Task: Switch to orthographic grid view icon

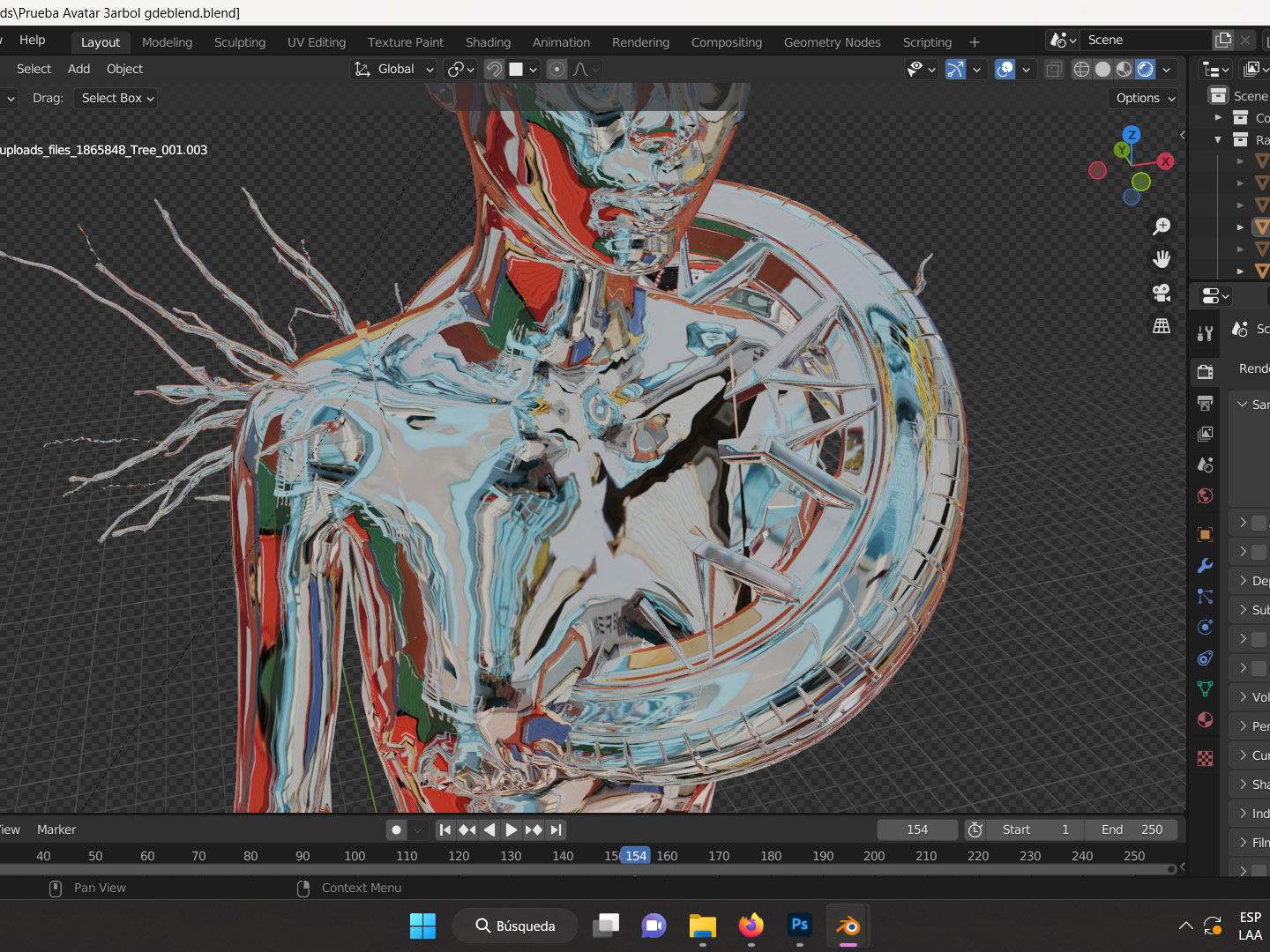Action: pos(1162,326)
